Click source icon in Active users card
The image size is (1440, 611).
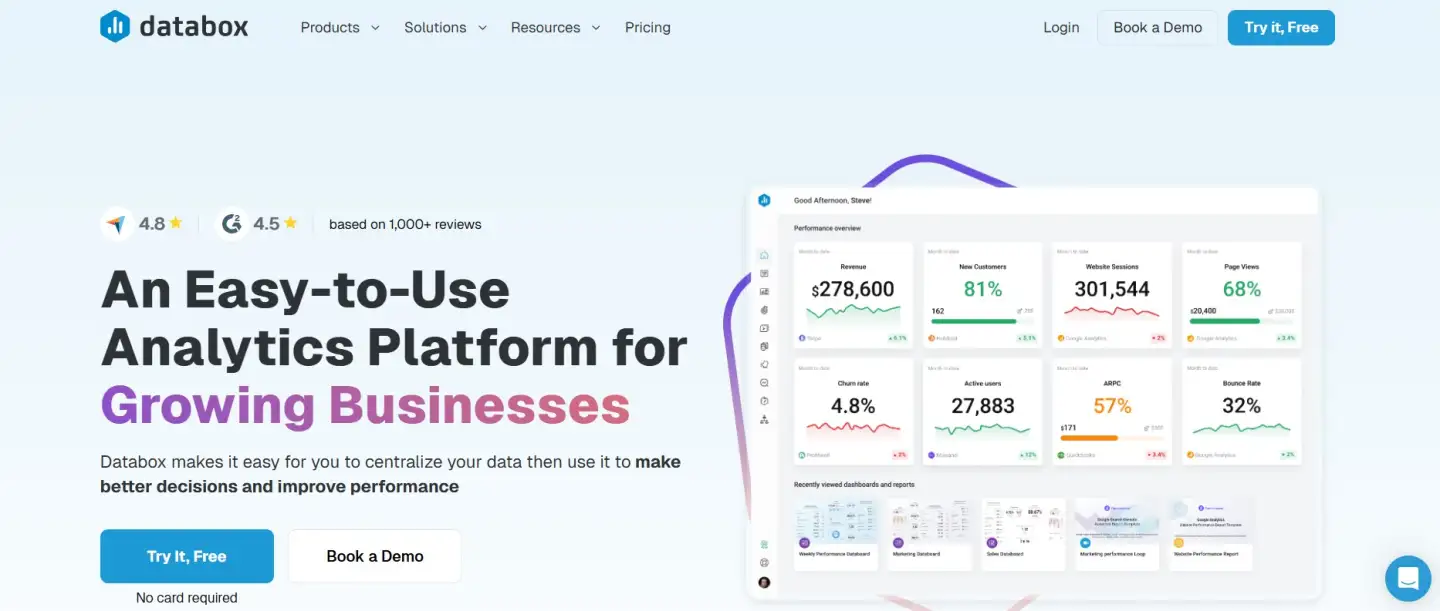931,455
